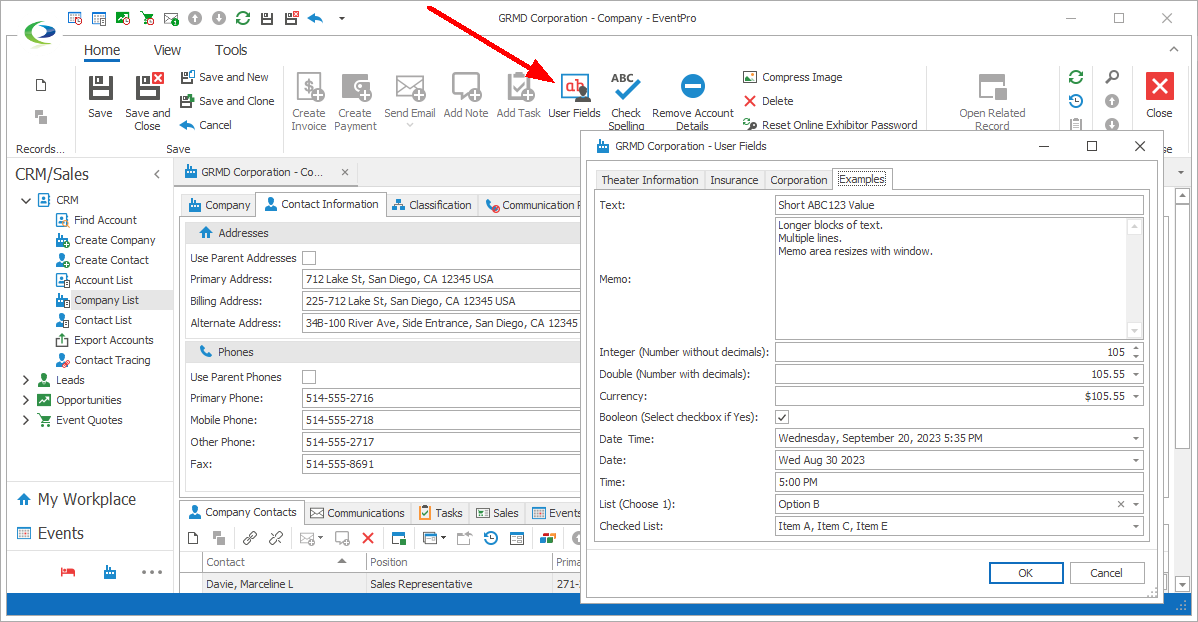Toggle the Use Parent Addresses checkbox
This screenshot has width=1198, height=622.
309,258
